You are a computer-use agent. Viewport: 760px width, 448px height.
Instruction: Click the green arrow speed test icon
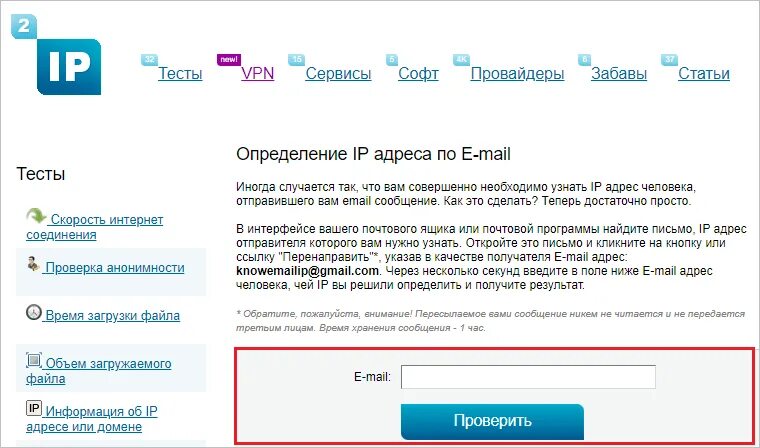[x=36, y=217]
